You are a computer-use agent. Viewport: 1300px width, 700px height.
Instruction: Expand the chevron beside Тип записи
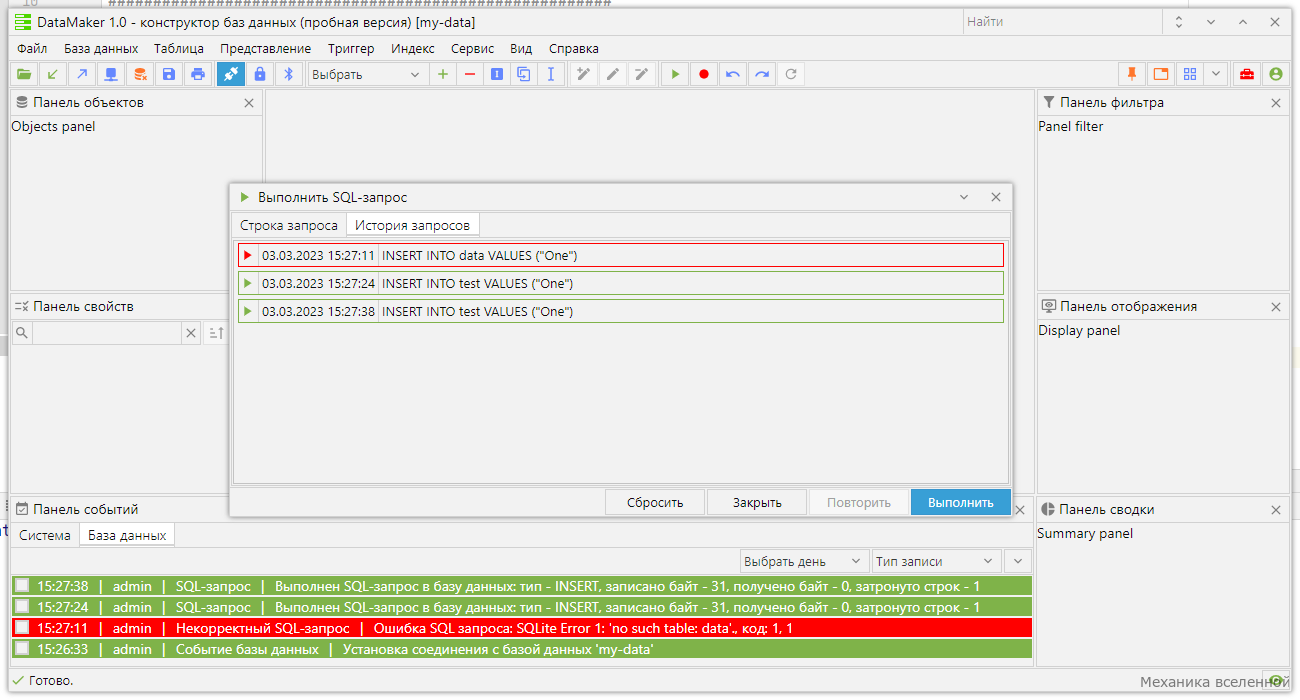tap(1017, 561)
